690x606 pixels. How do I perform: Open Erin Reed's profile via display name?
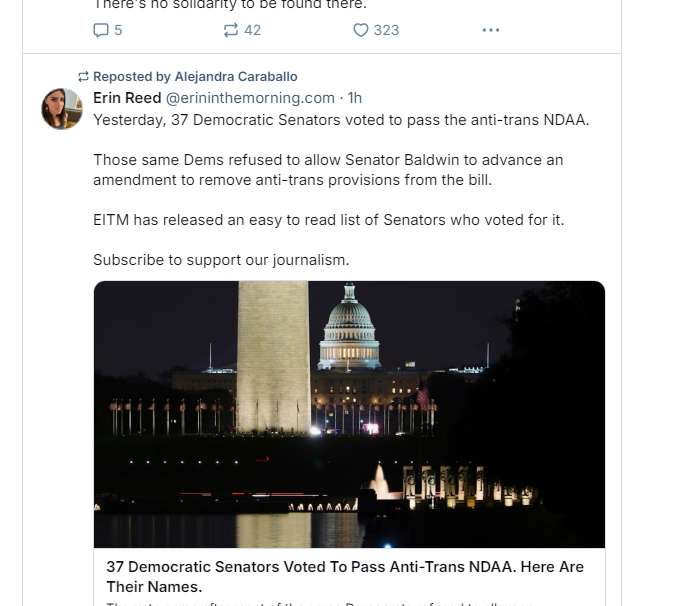126,98
